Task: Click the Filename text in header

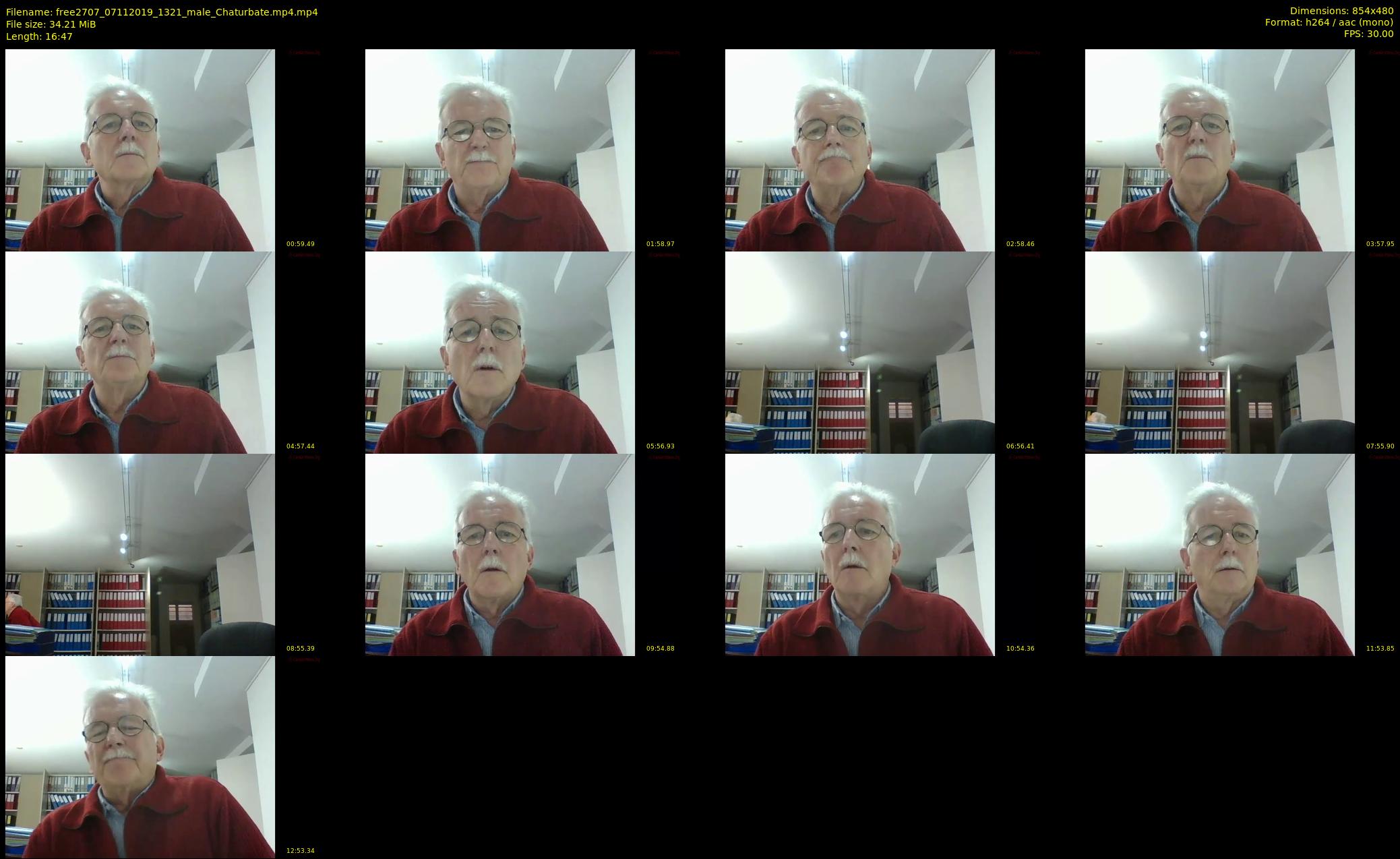Action: 162,12
